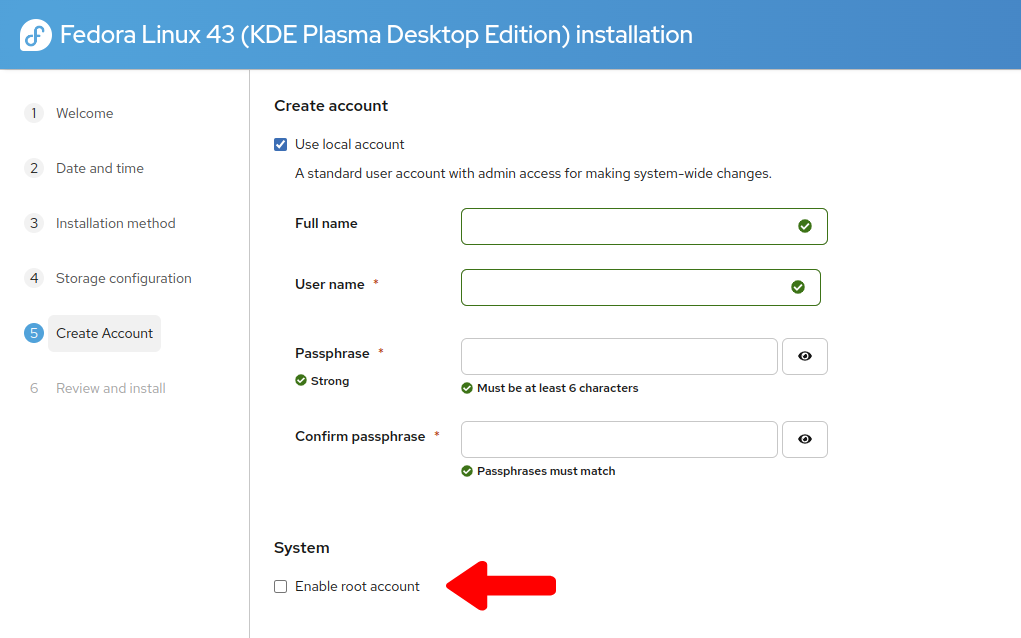Show the Passphrase with the eye icon
This screenshot has width=1021, height=638.
pyautogui.click(x=805, y=357)
